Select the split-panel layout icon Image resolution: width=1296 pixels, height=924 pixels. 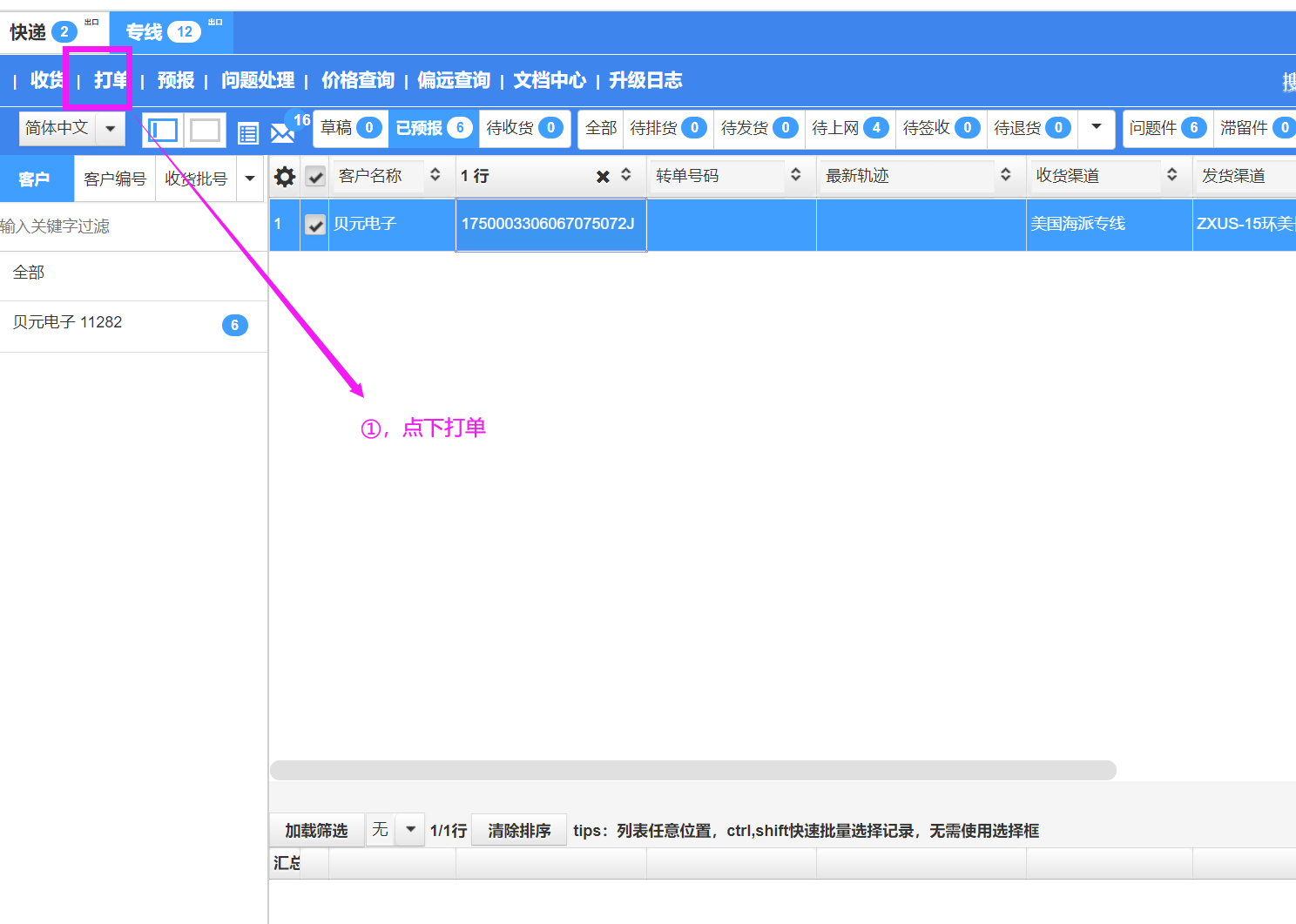[163, 131]
